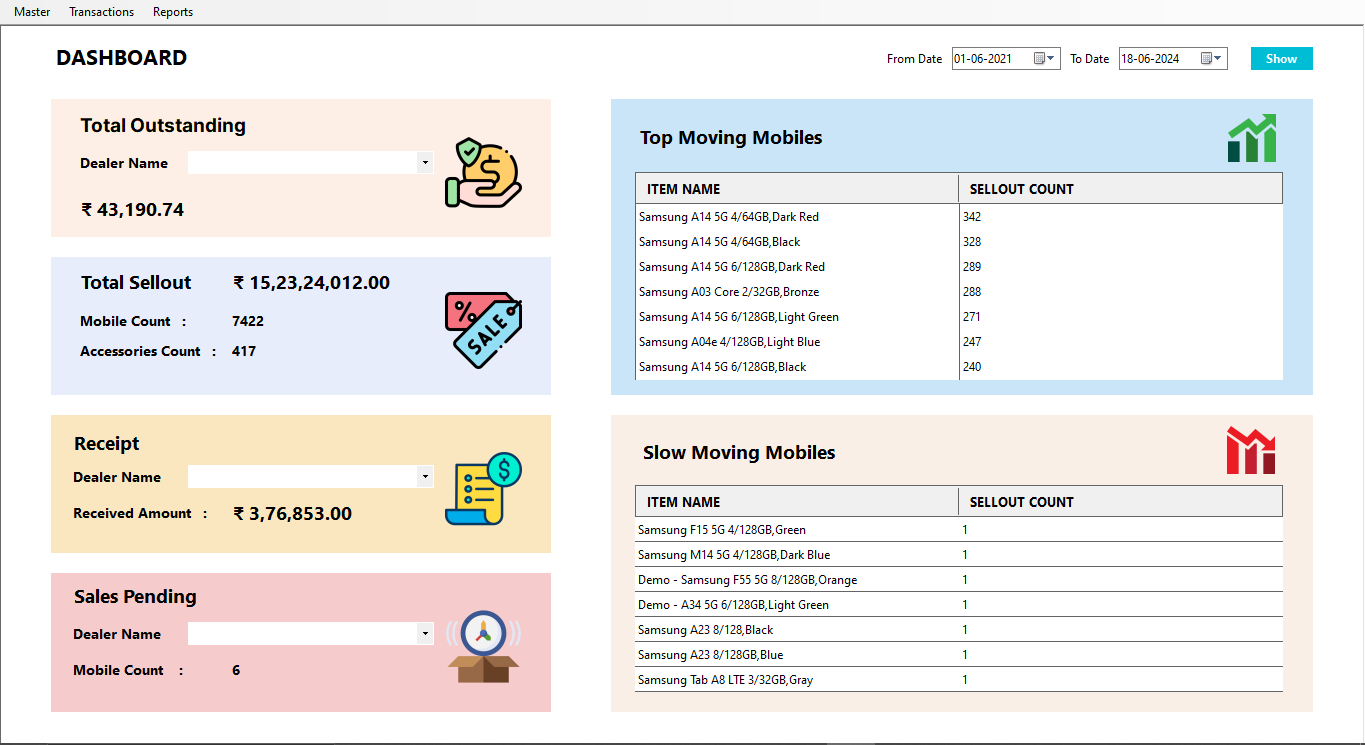Select row Samsung A14 5G 4/64GB,Black
Screen dimensions: 1365x745
(959, 242)
